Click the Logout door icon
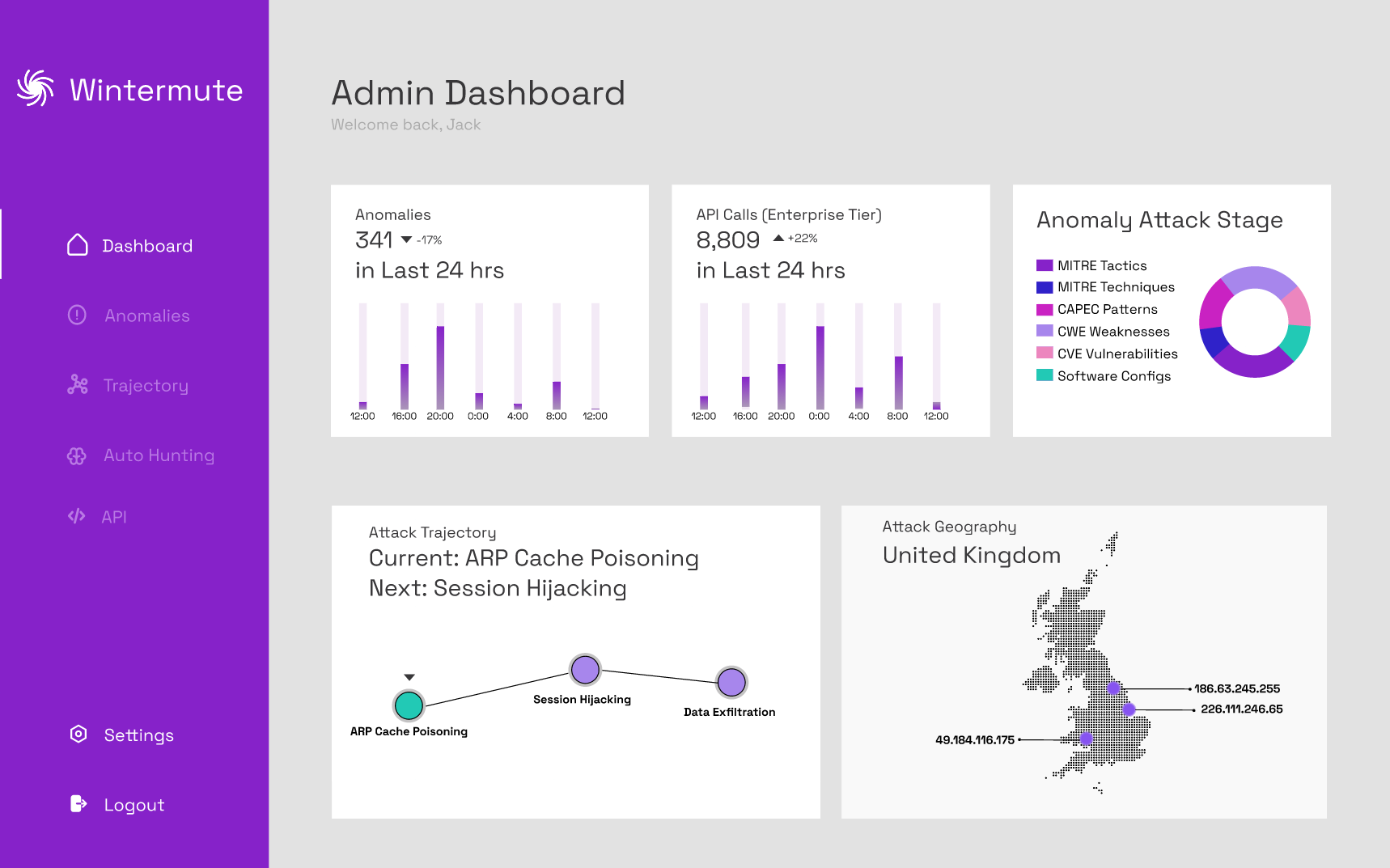Screen dimensions: 1390x868 pyautogui.click(x=78, y=803)
